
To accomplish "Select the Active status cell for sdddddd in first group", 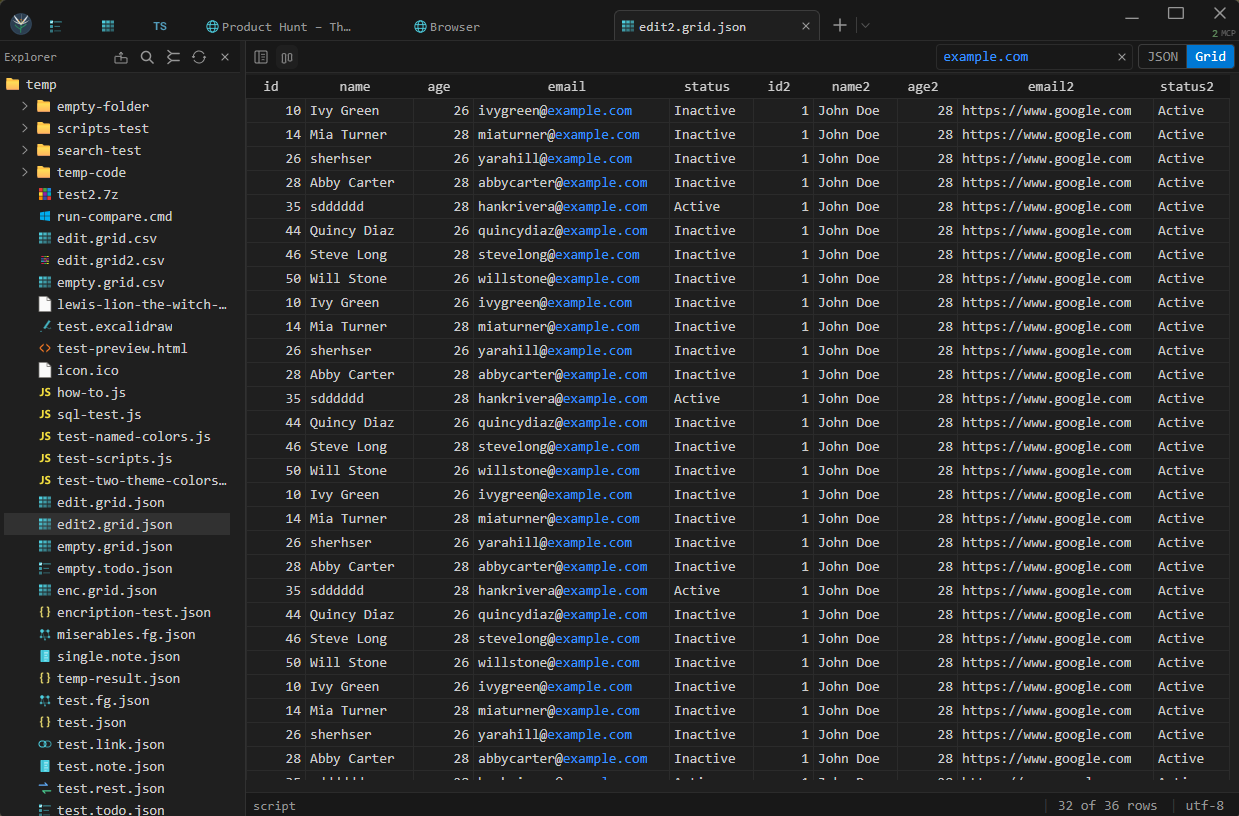I will (x=712, y=206).
